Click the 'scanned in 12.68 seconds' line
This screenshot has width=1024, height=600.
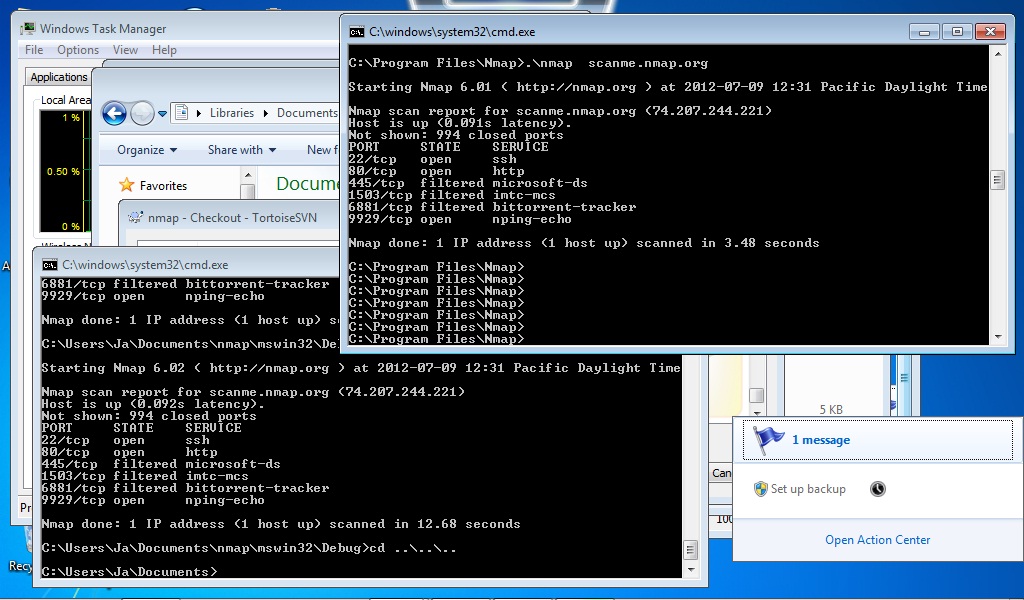point(281,524)
